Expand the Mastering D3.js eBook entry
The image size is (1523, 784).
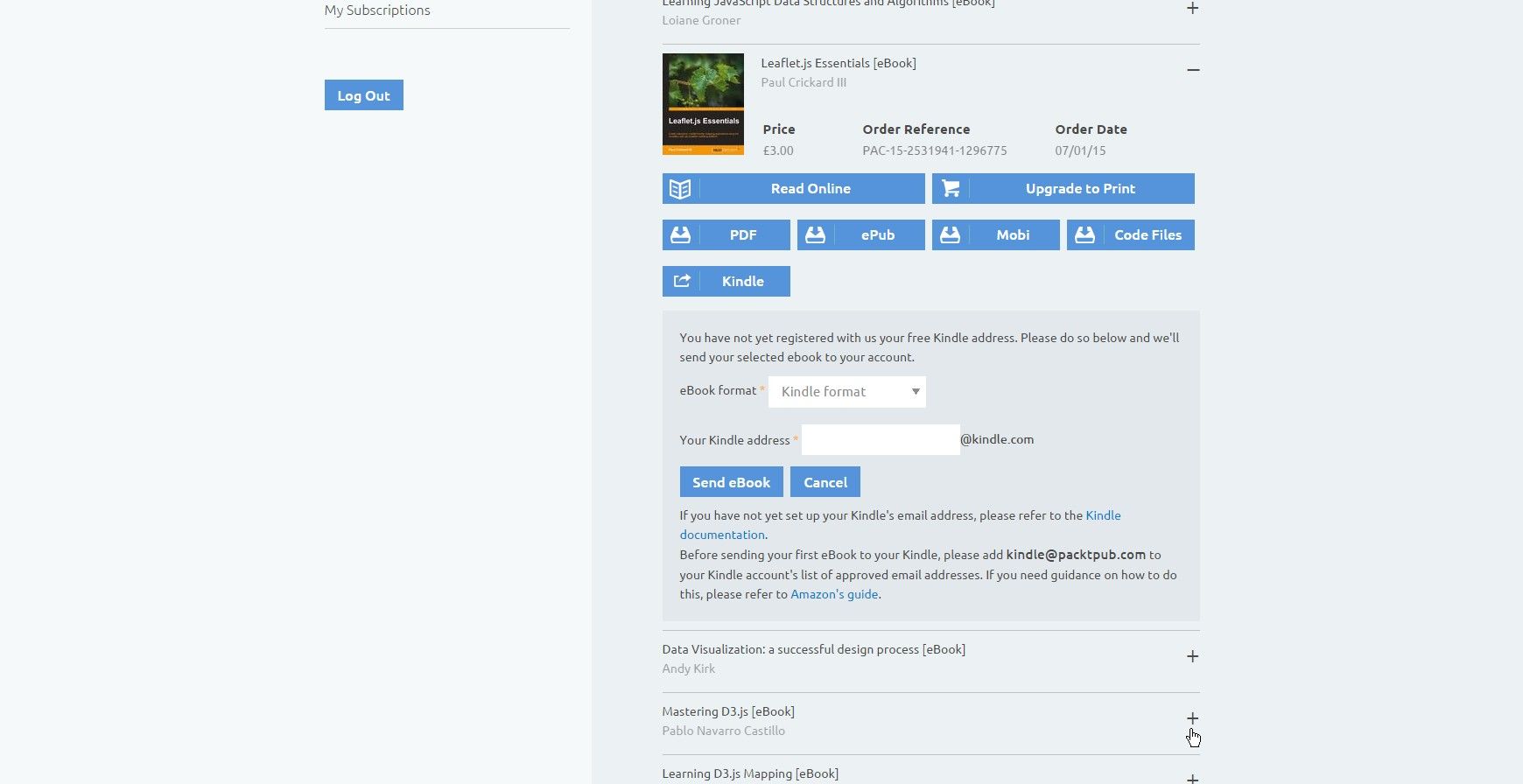(x=1192, y=718)
